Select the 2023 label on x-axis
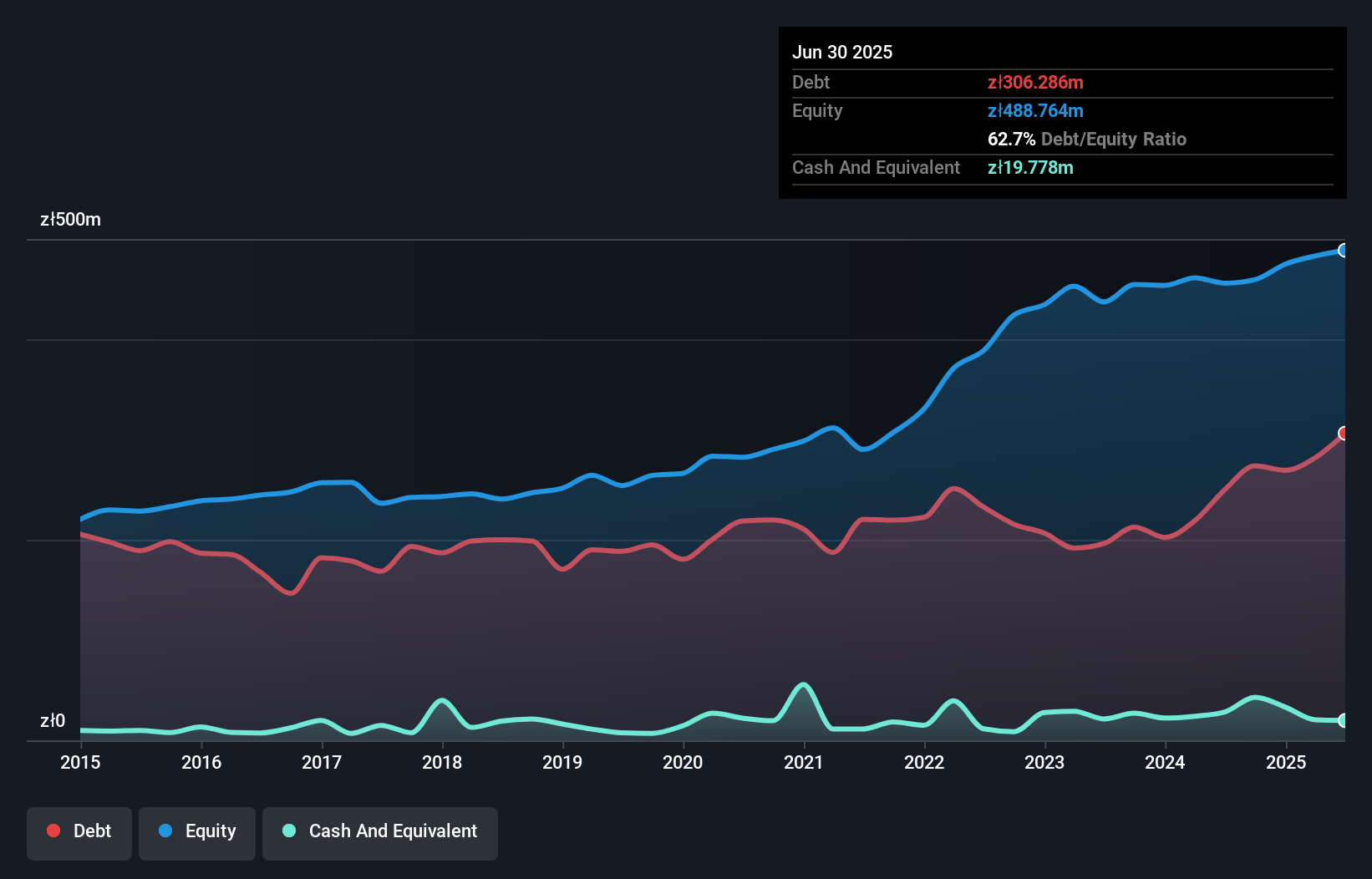 pos(1044,762)
